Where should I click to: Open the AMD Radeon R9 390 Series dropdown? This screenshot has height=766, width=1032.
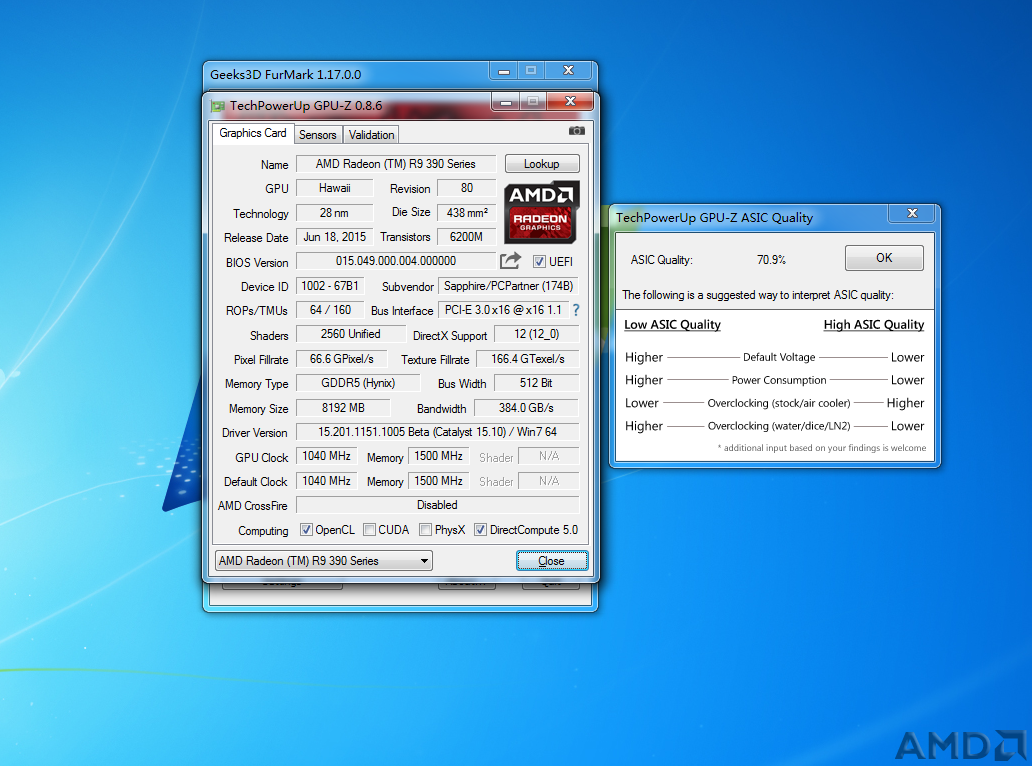[324, 561]
